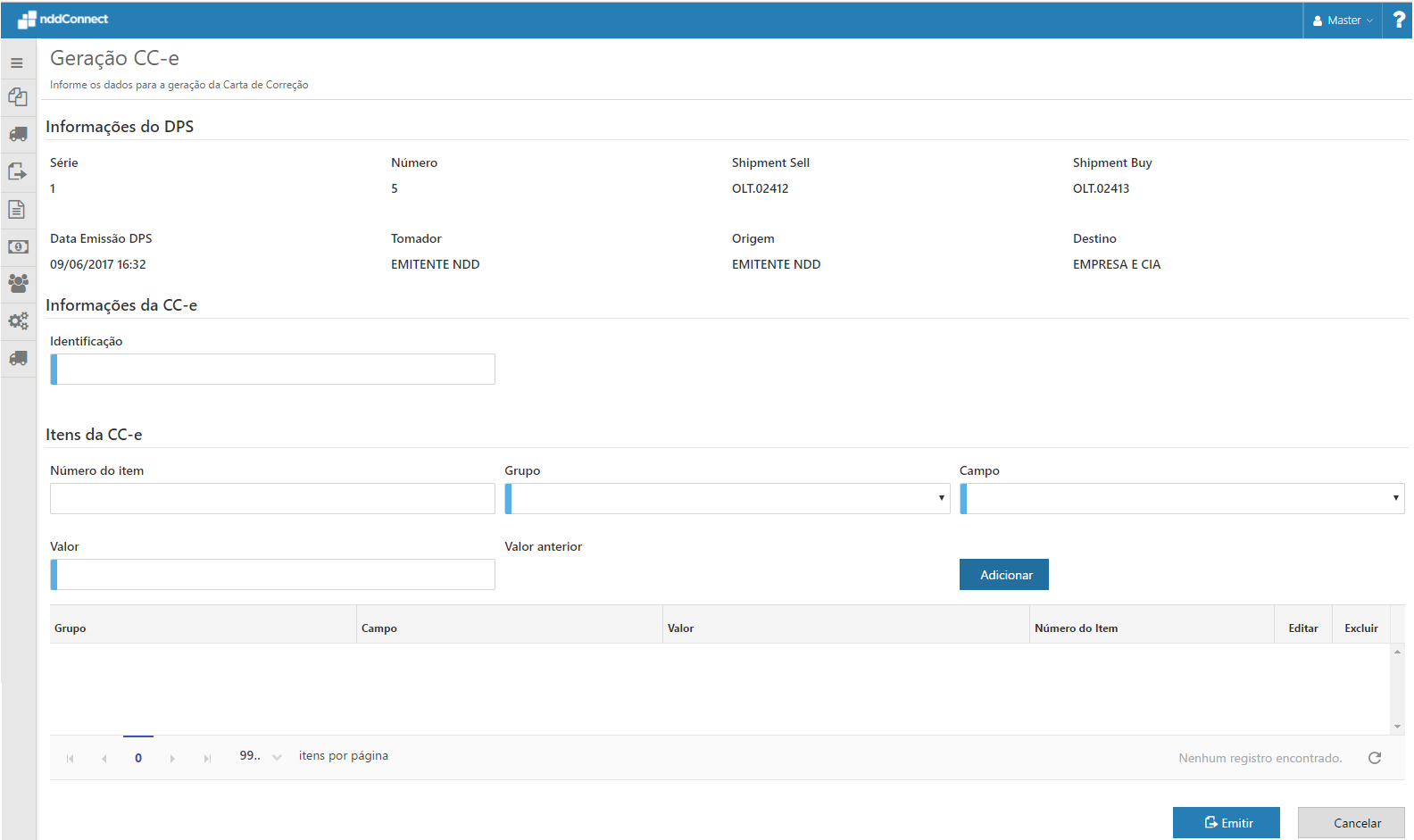Open the Master user menu
The image size is (1414, 840).
tap(1343, 20)
